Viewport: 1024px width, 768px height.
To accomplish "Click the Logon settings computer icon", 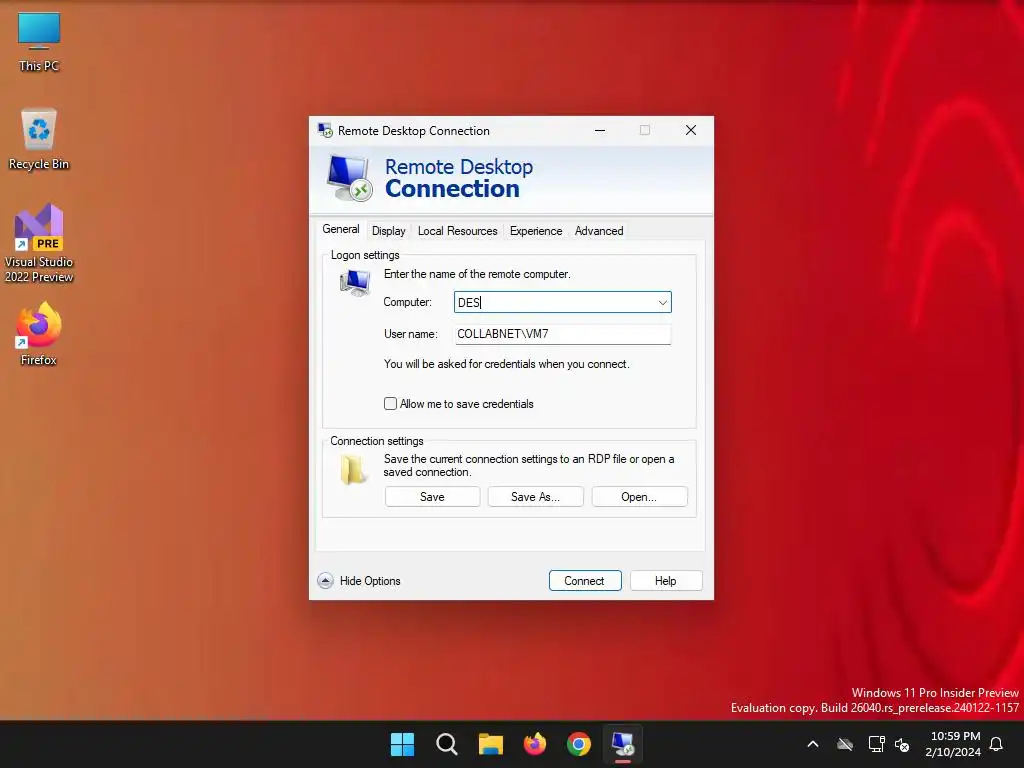I will pyautogui.click(x=355, y=283).
